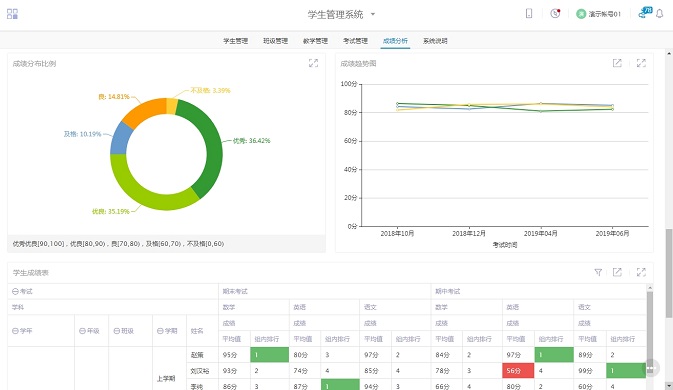
Task: Open the share icon with 78 badge
Action: click(x=644, y=12)
